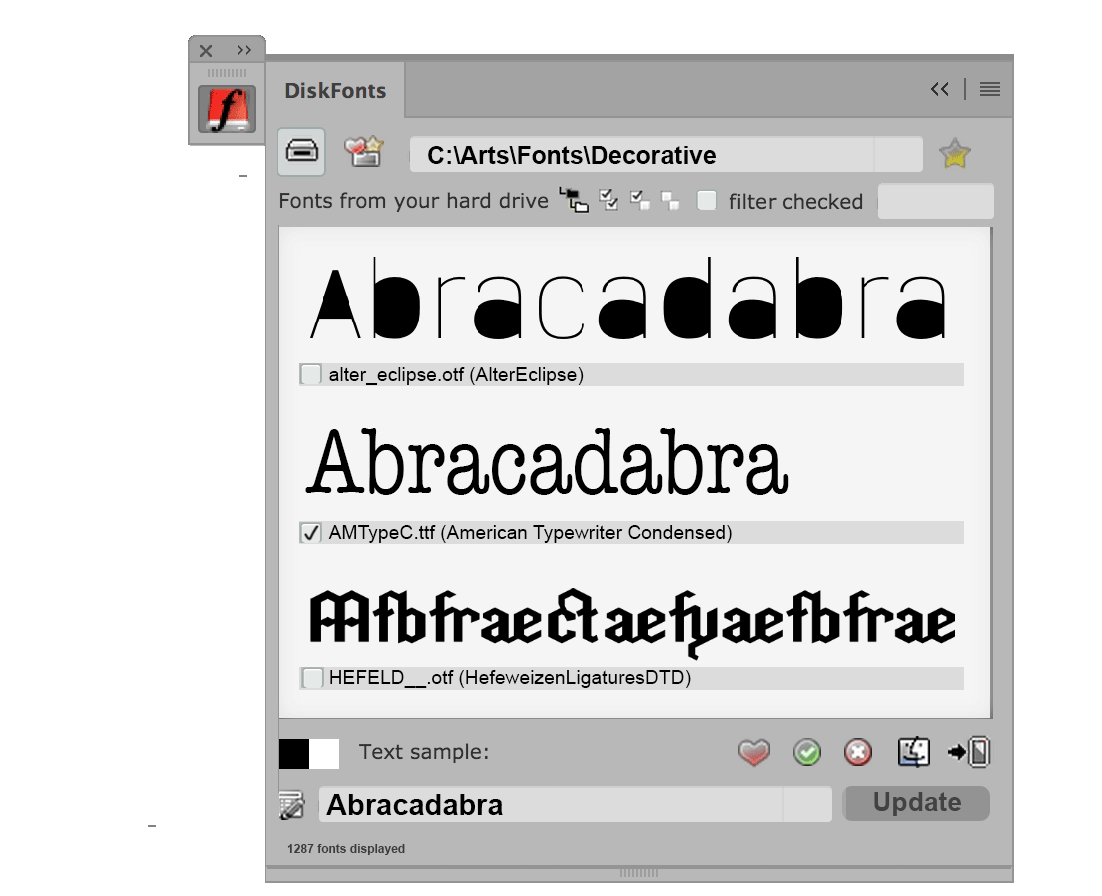1102x896 pixels.
Task: Click the red X remove icon
Action: click(858, 752)
